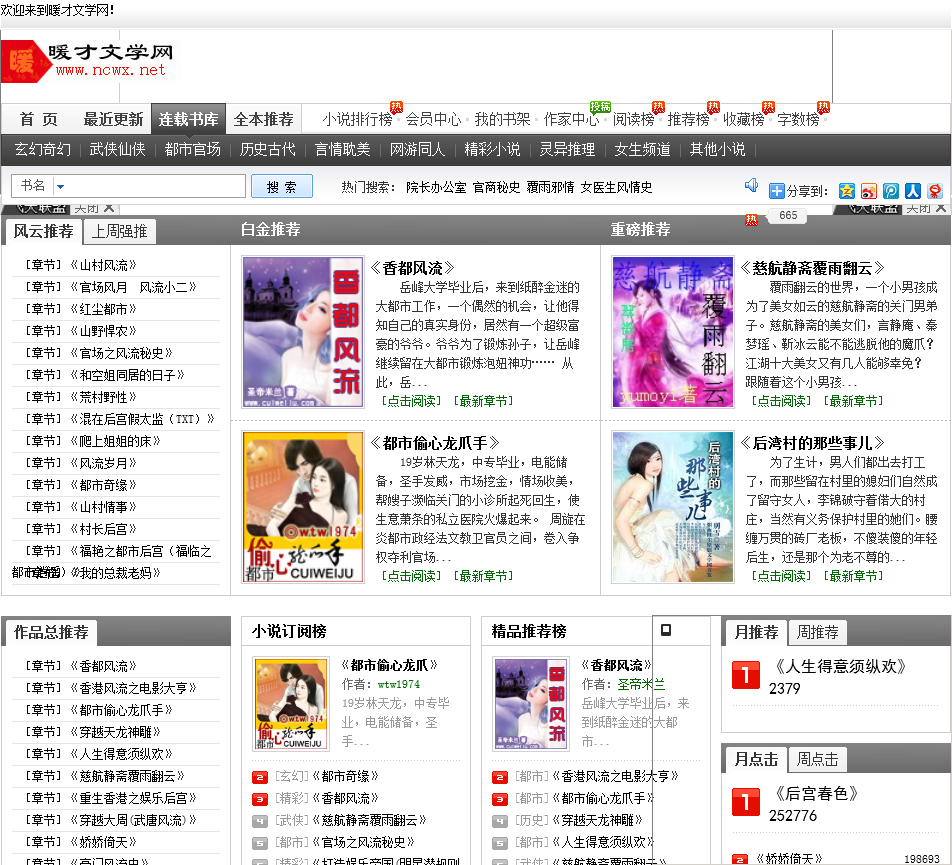Open small 都市偷心龙爪 cover in 小说订阅榜
This screenshot has width=952, height=865.
(291, 704)
